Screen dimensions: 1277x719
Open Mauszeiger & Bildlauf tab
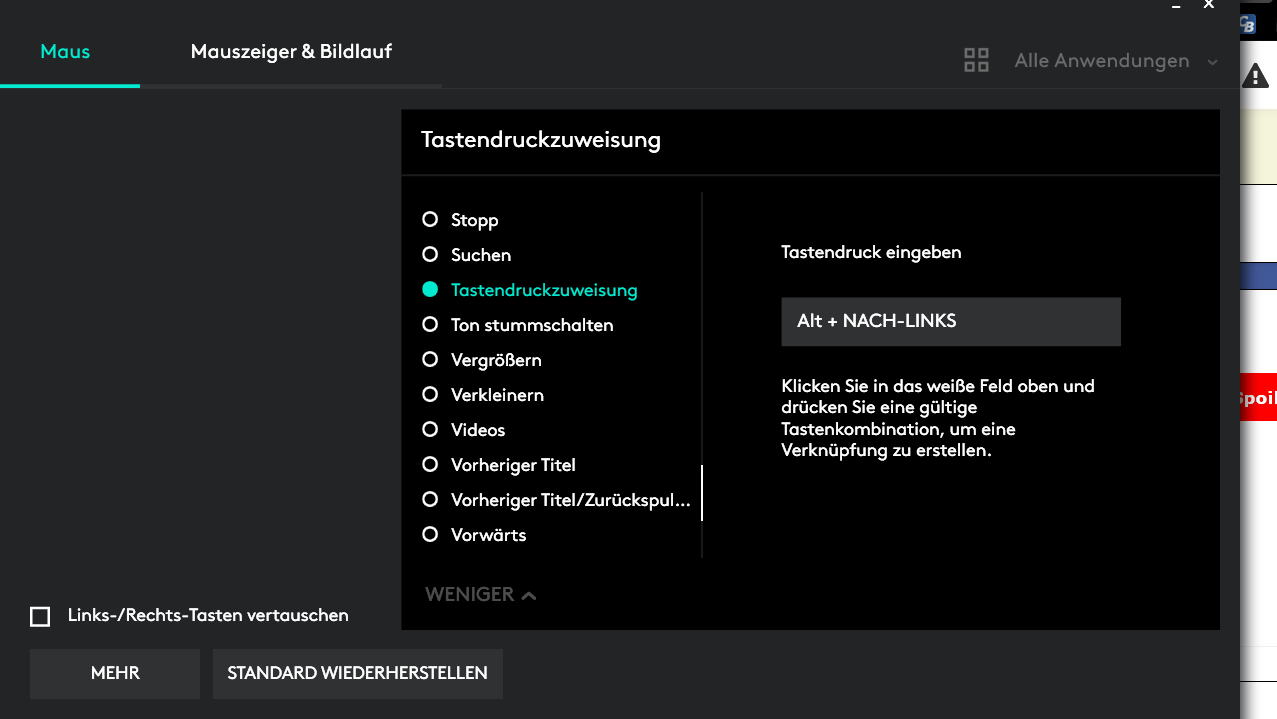[291, 52]
